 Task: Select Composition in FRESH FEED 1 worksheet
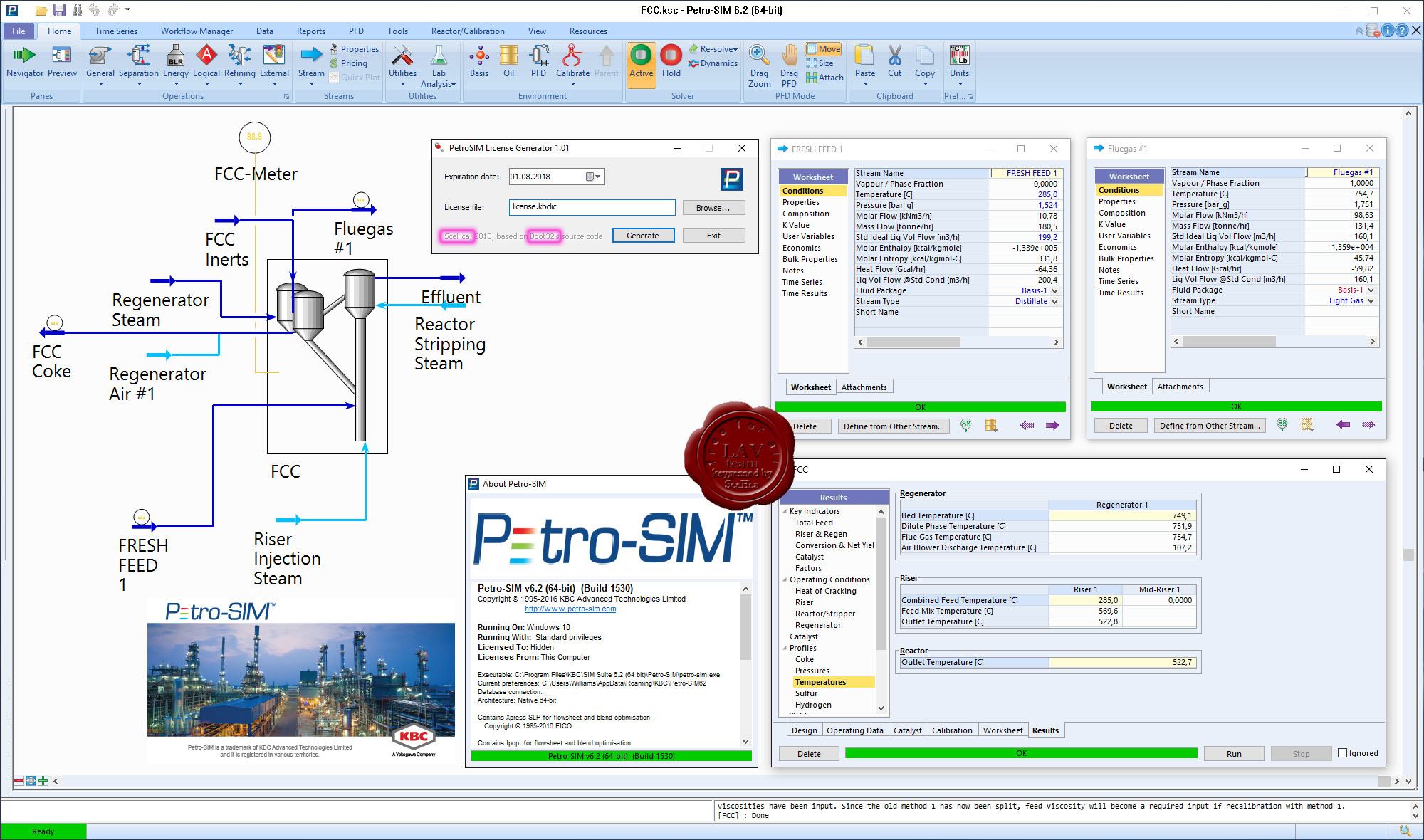coord(806,214)
